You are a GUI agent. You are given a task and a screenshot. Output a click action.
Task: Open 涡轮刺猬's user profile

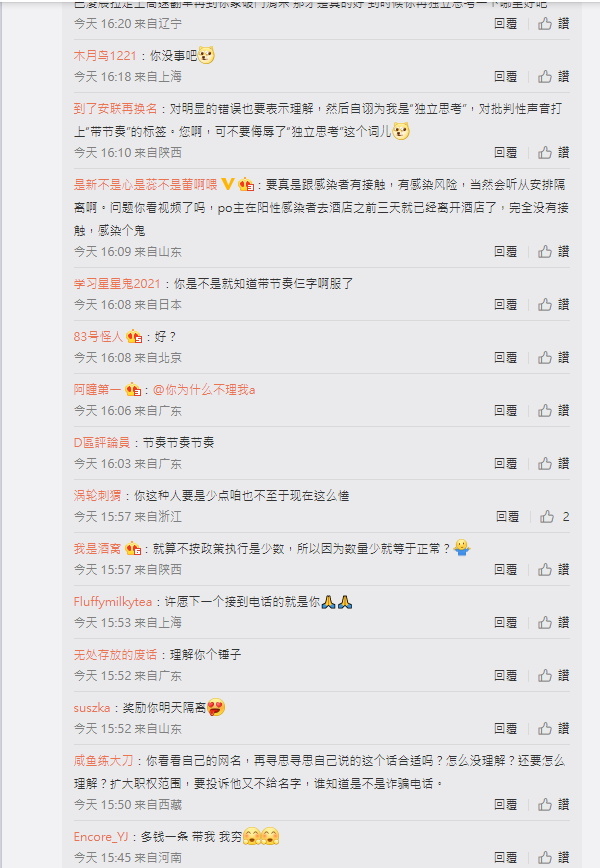[97, 495]
